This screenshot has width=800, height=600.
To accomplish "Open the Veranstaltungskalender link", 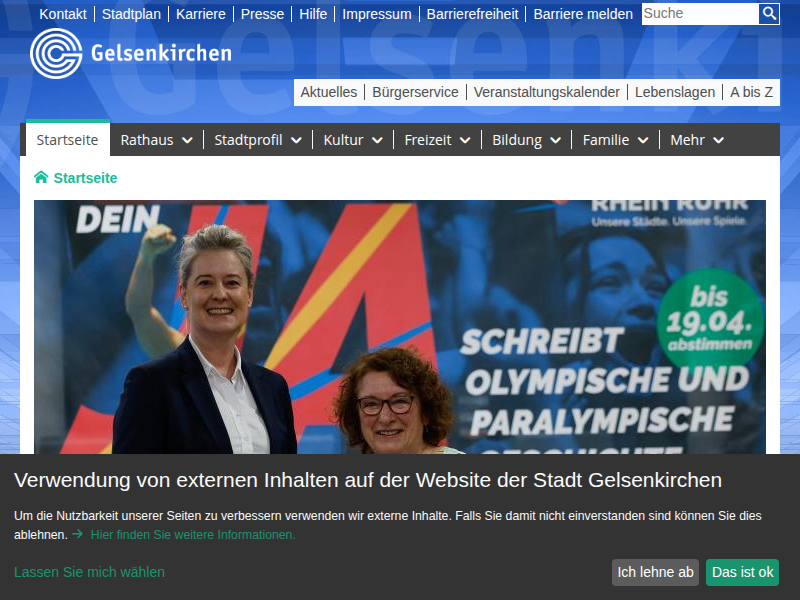I will click(546, 92).
